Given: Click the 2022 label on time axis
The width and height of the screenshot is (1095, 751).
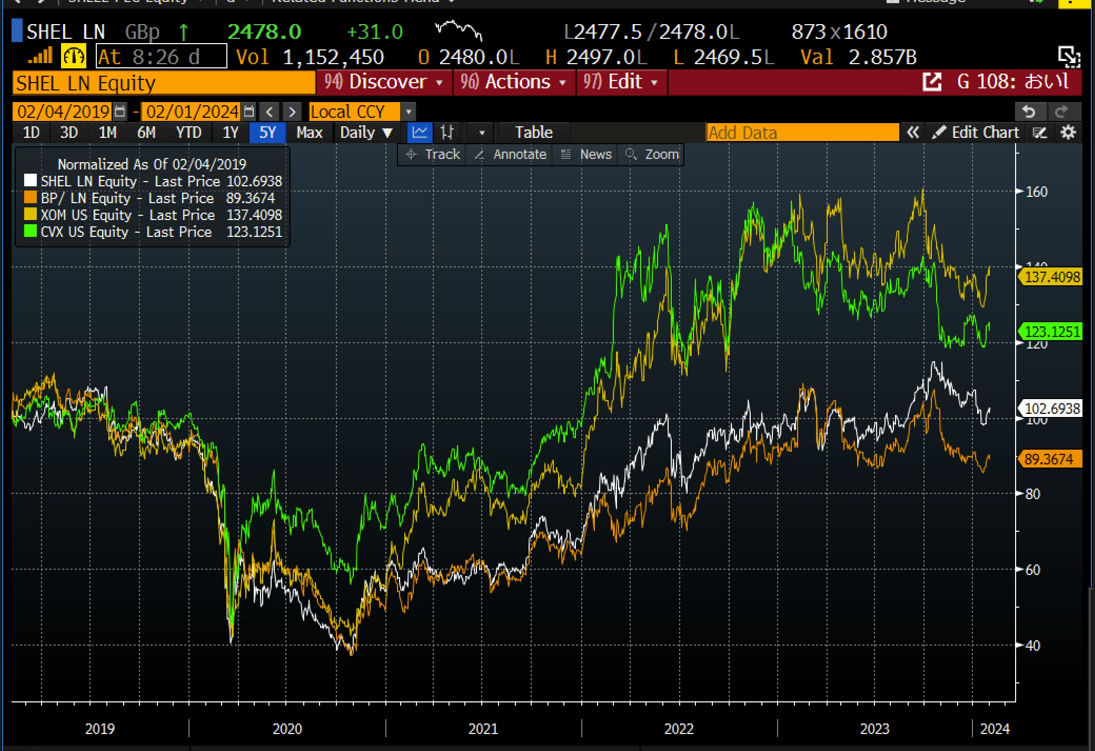Looking at the screenshot, I should pyautogui.click(x=679, y=729).
